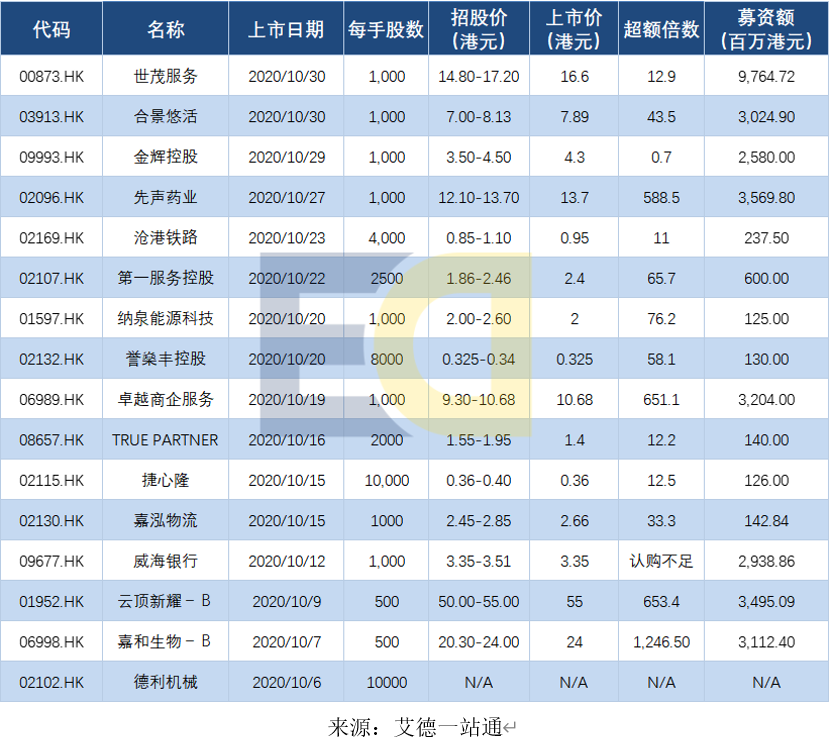Select stock code 06998.HK
The width and height of the screenshot is (831, 748).
(x=51, y=642)
